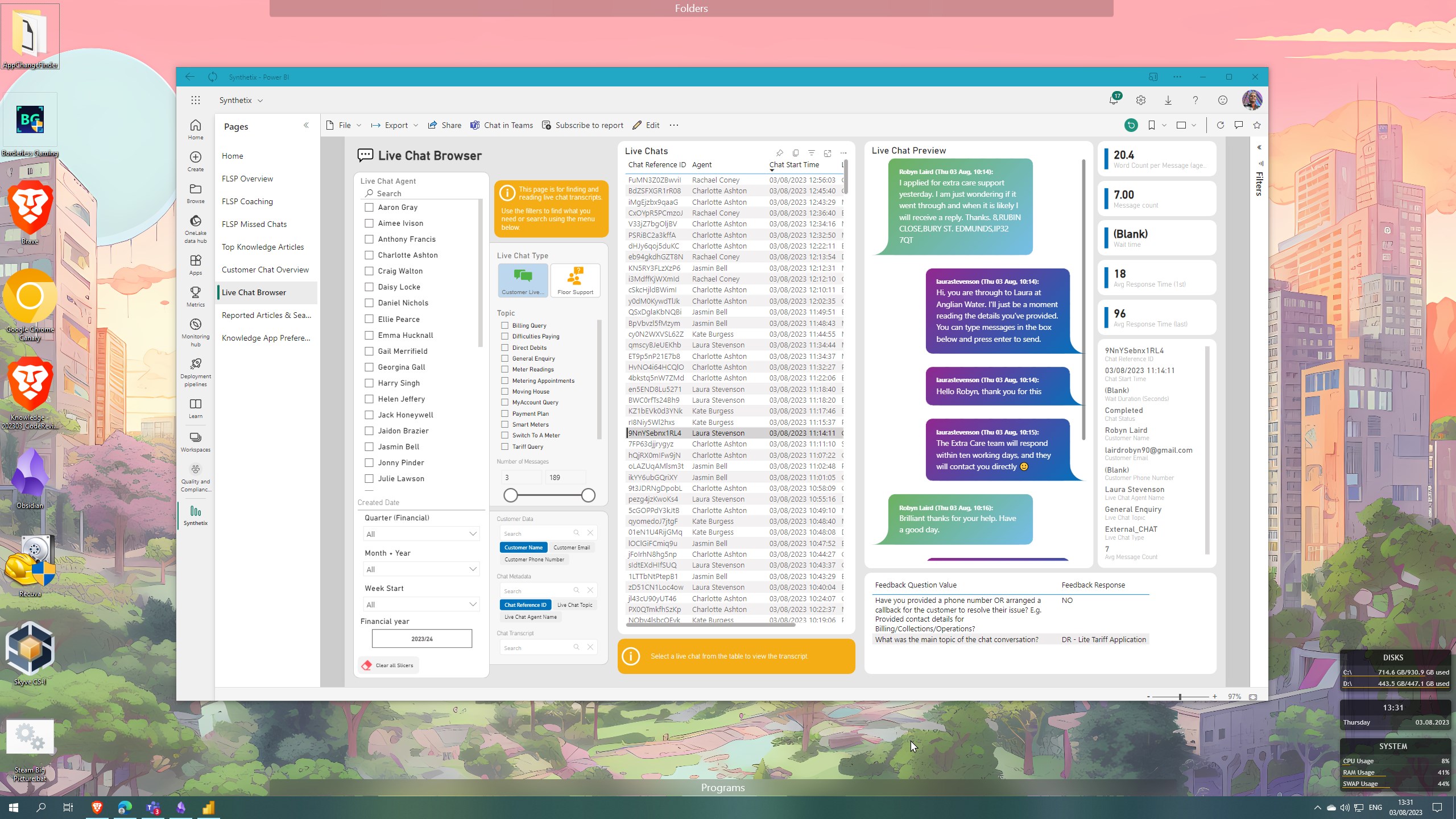1456x819 pixels.
Task: Check the Charlotte Ashton agent checkbox
Action: tap(369, 255)
